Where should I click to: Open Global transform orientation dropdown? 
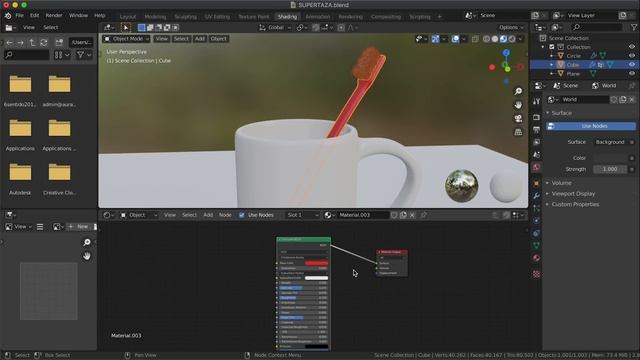tap(276, 28)
